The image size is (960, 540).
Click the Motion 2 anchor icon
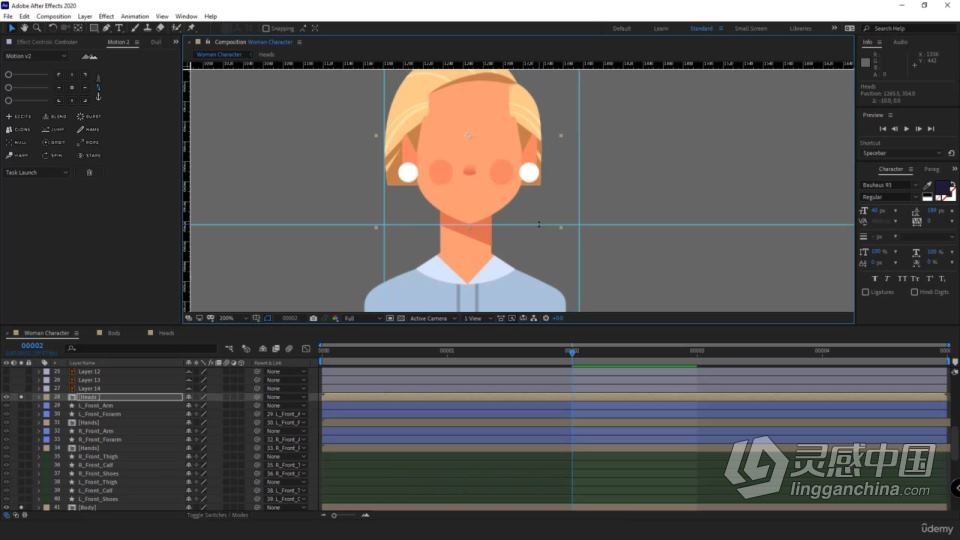click(x=99, y=97)
